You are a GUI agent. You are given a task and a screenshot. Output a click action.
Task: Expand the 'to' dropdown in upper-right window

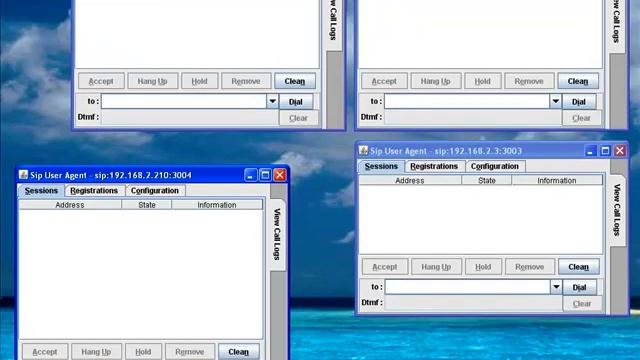[x=555, y=101]
